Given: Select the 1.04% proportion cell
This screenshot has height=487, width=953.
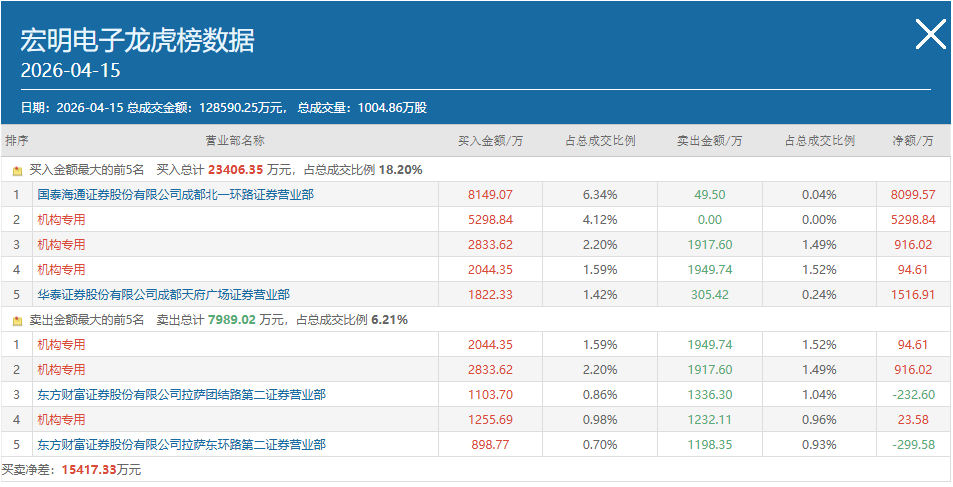Looking at the screenshot, I should pyautogui.click(x=819, y=395).
